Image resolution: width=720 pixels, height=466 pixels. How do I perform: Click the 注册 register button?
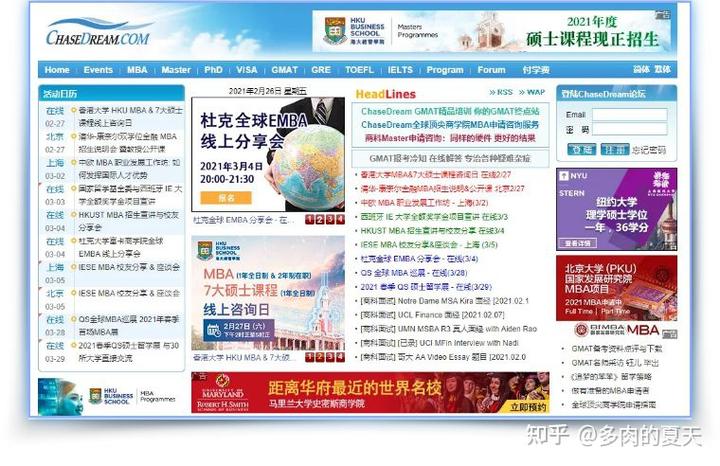click(x=615, y=149)
